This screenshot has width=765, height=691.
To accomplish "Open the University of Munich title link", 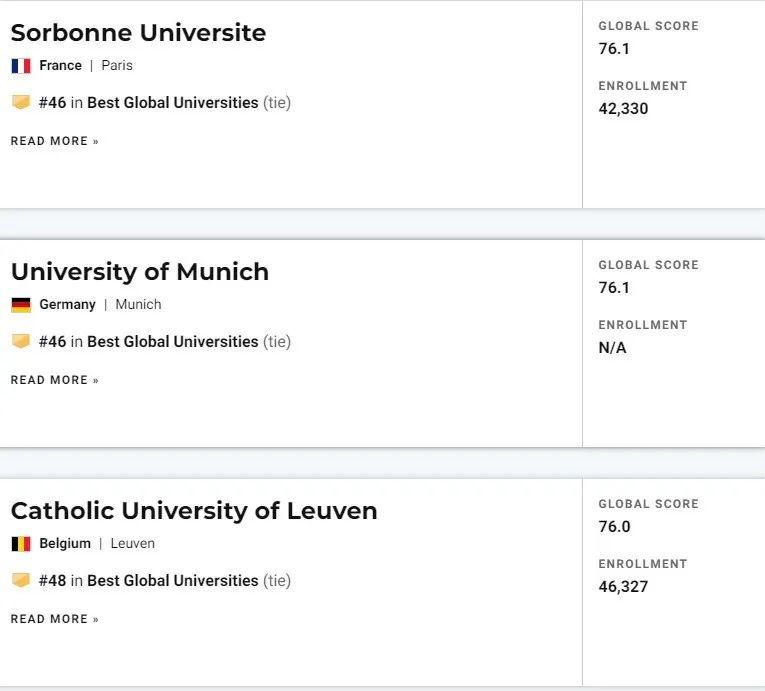I will [x=140, y=272].
